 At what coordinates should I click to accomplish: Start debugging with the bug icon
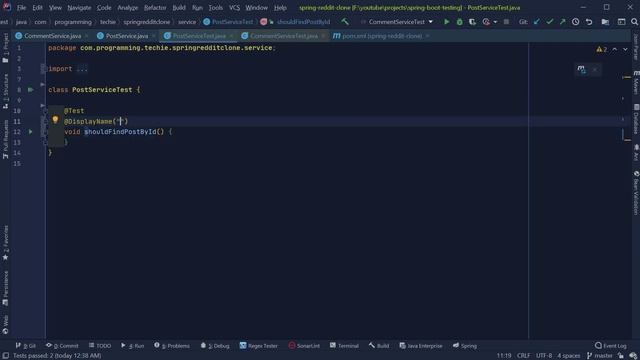pyautogui.click(x=460, y=22)
